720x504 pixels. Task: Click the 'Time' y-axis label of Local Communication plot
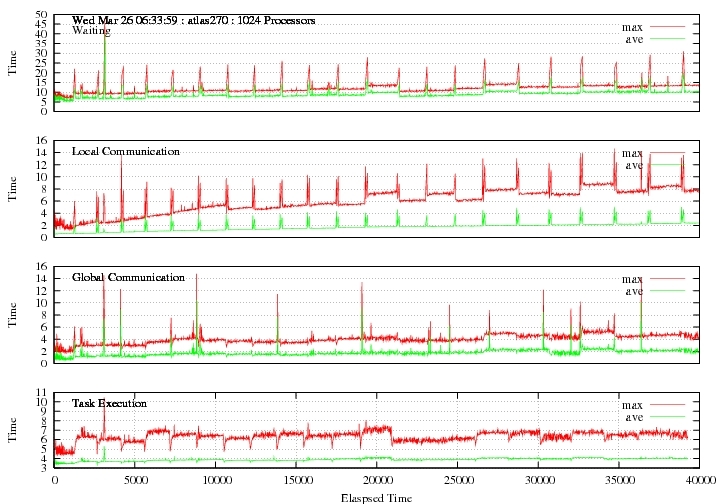pyautogui.click(x=12, y=189)
